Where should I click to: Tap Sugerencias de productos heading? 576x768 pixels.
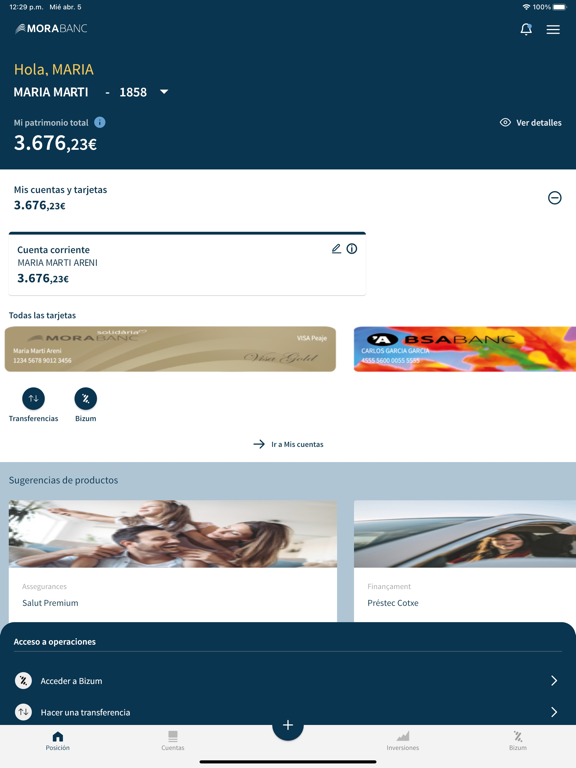[64, 480]
